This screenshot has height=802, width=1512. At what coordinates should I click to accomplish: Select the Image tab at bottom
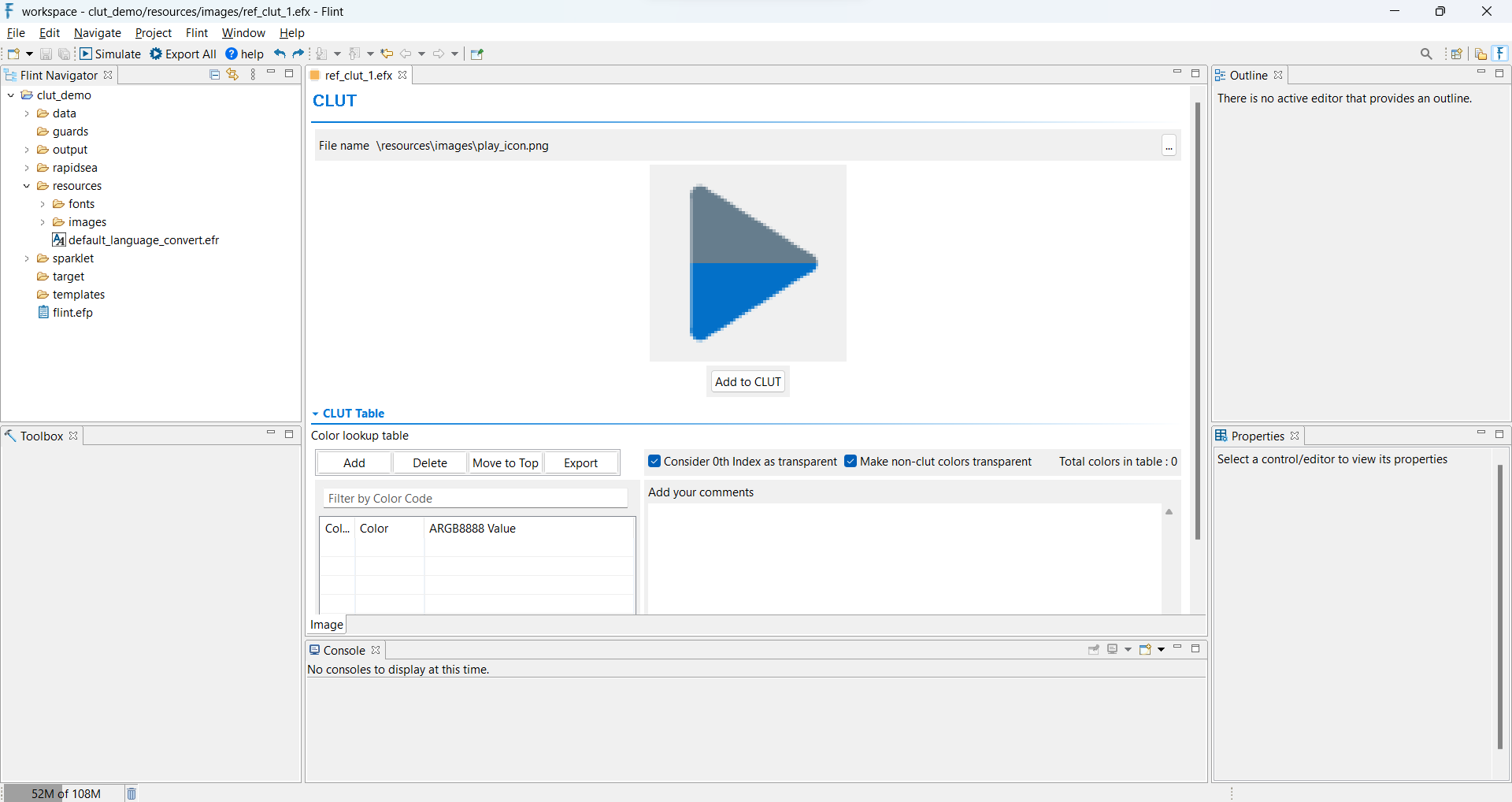click(327, 625)
